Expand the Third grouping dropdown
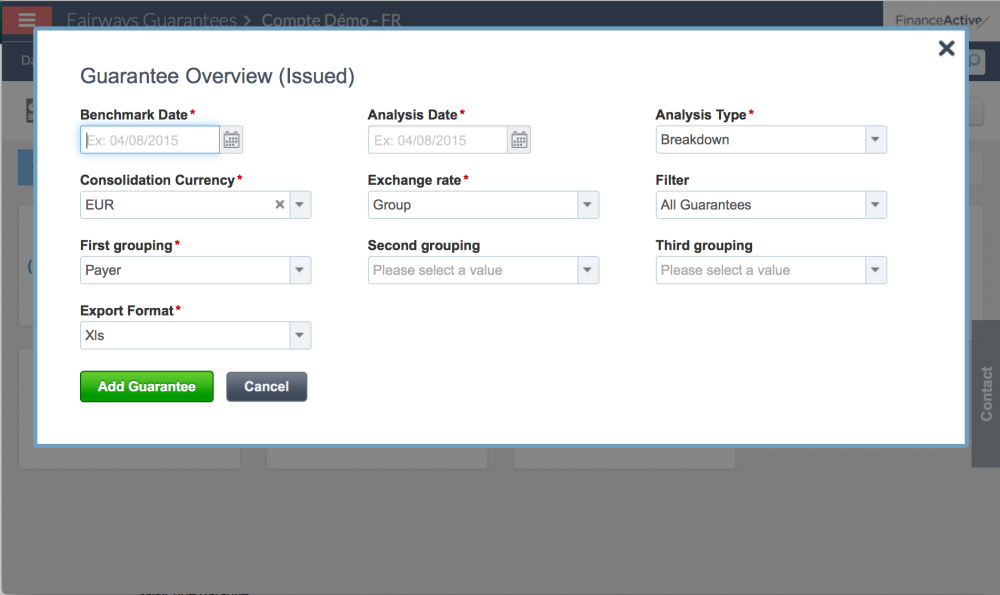 875,270
